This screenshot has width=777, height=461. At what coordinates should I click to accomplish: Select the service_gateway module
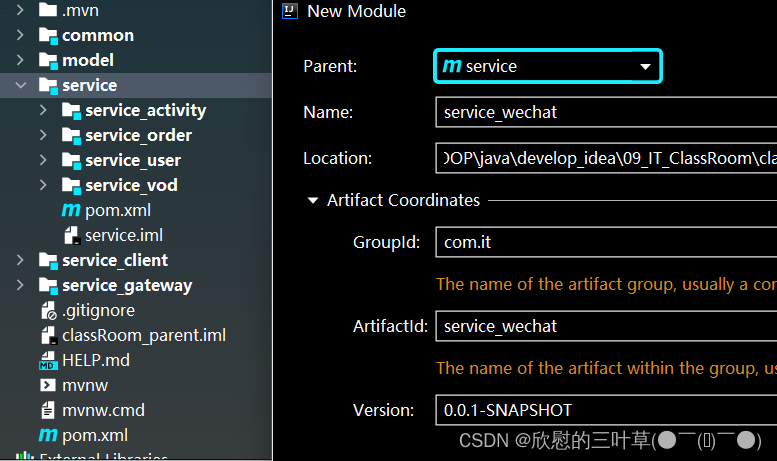136,285
